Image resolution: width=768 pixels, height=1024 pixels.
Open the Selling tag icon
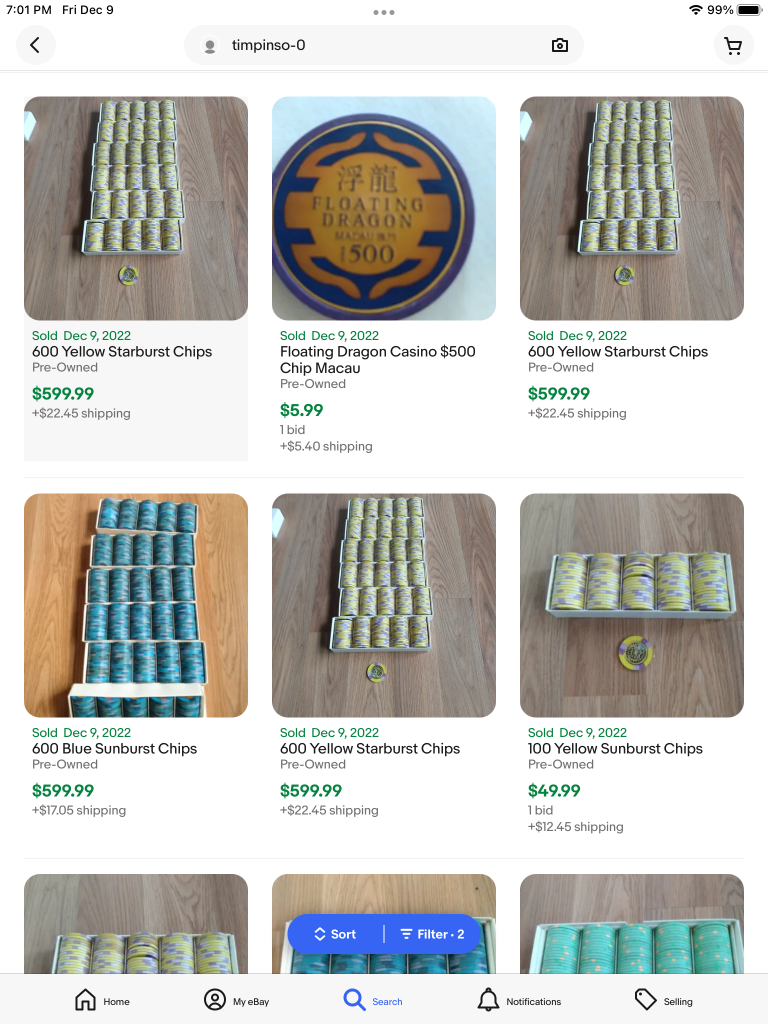click(x=645, y=999)
